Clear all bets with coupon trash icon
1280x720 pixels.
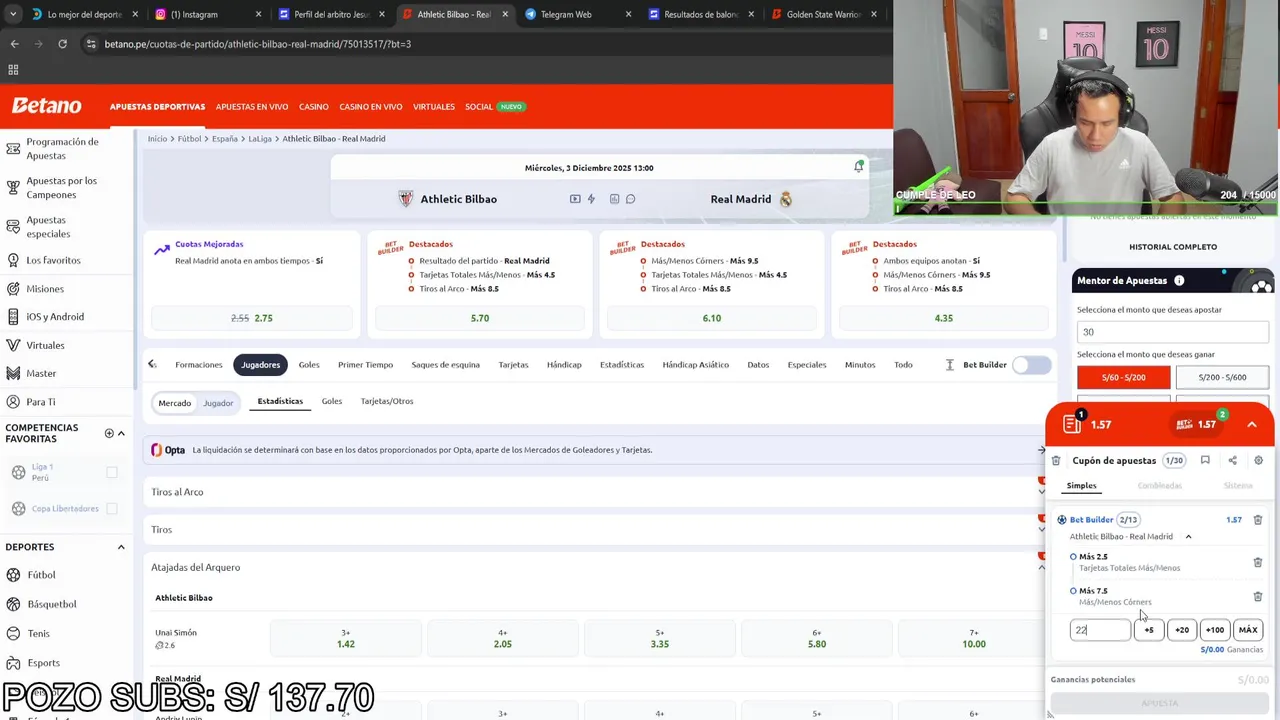click(x=1056, y=461)
